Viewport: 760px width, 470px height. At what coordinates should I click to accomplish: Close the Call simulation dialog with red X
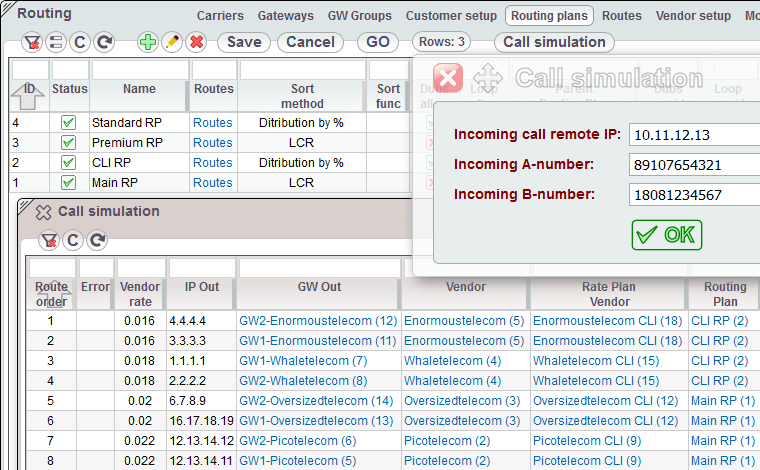point(448,78)
